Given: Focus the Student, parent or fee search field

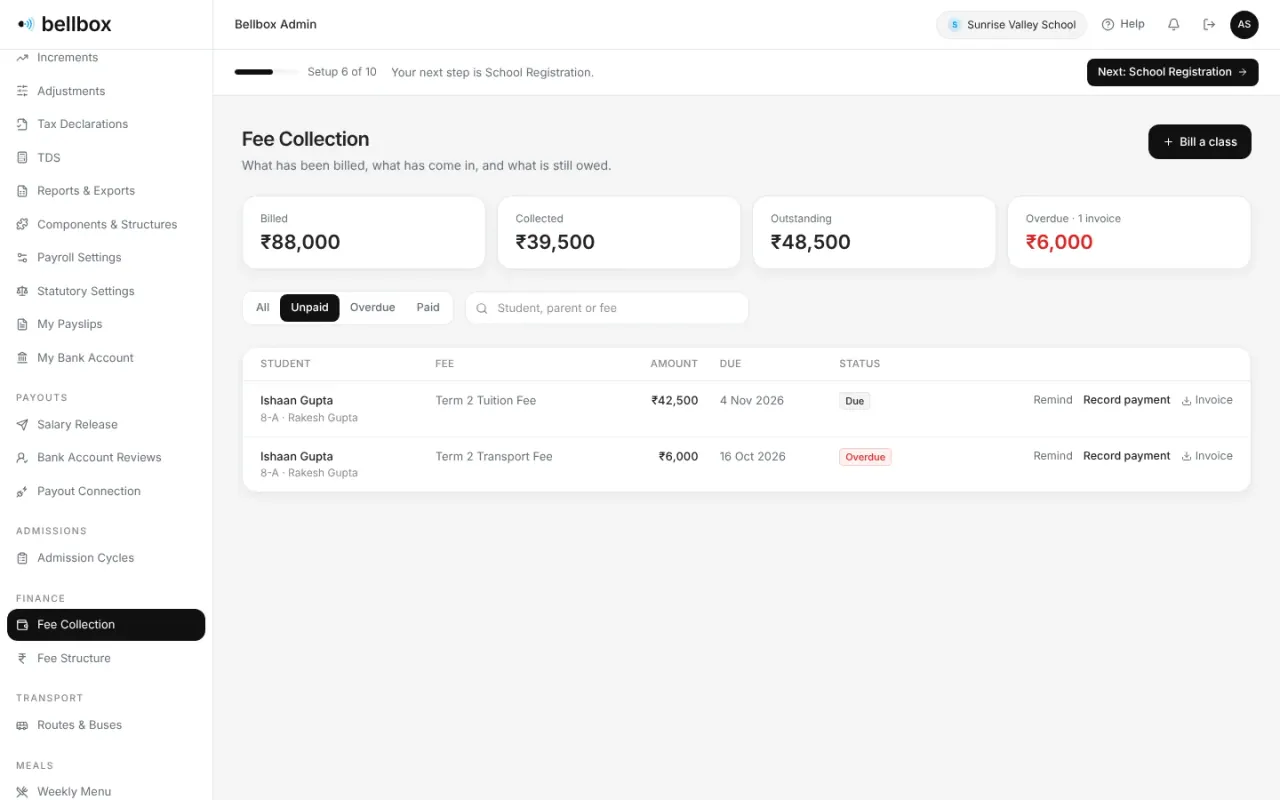Looking at the screenshot, I should tap(607, 308).
